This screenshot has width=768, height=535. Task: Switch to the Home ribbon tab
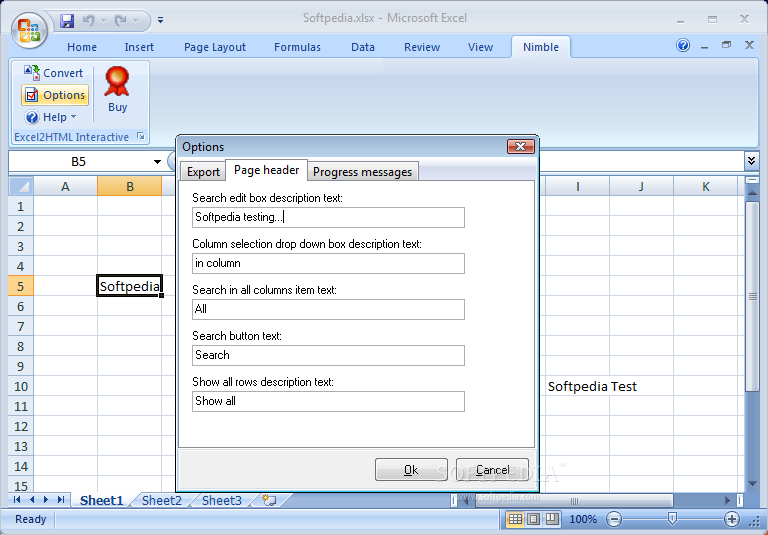click(x=82, y=47)
